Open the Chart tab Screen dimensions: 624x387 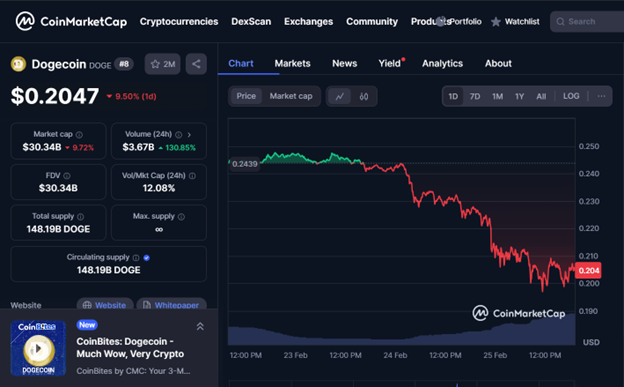click(x=241, y=63)
